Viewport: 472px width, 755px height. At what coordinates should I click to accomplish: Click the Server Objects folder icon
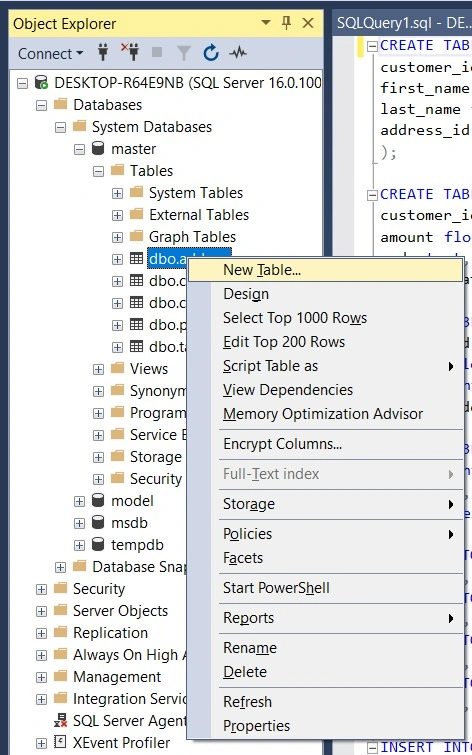[60, 611]
